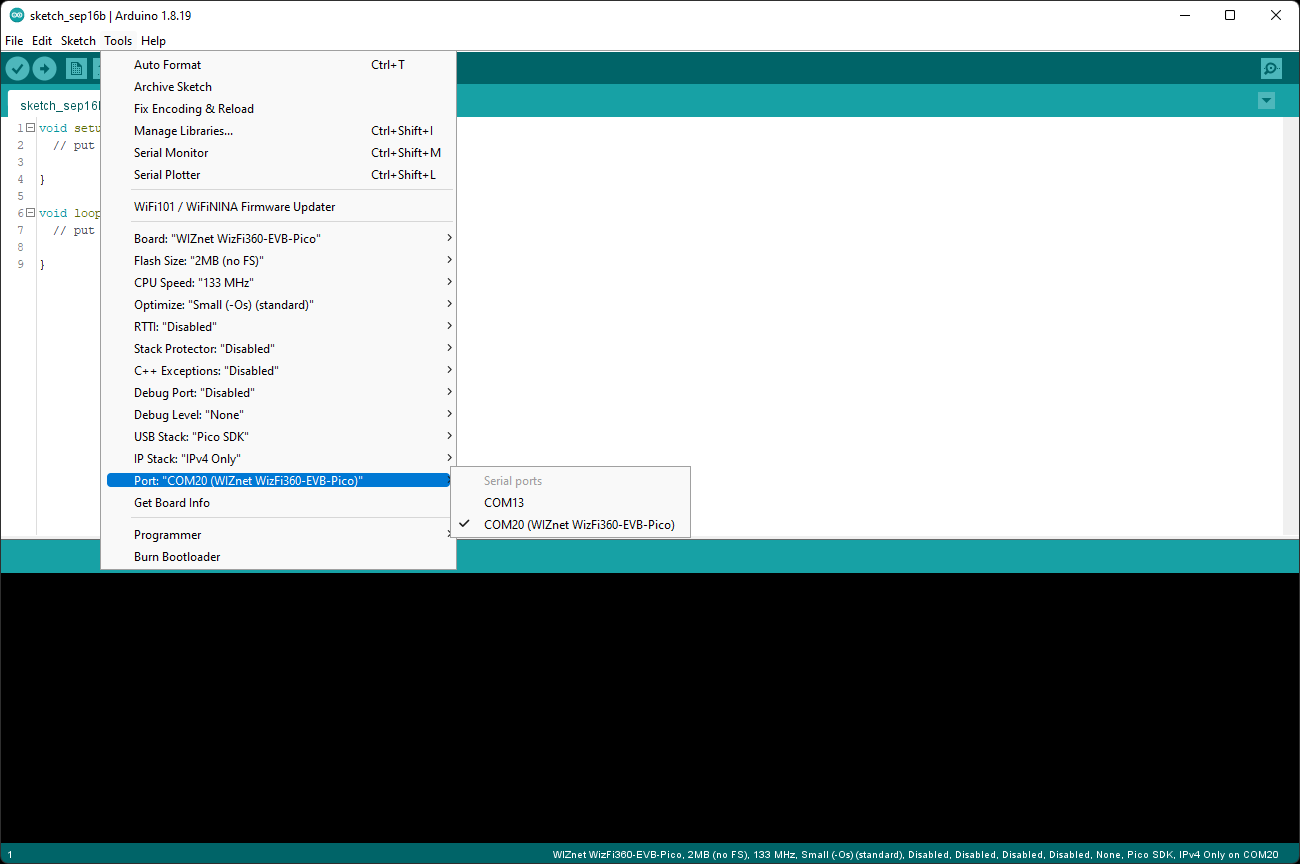Close the Arduino window
1300x864 pixels.
1276,15
